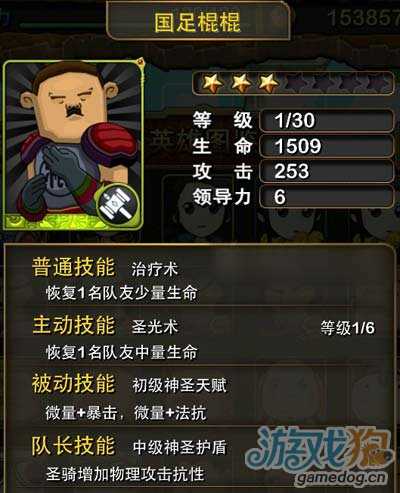Screen dimensions: 400x493
Task: Tap the hammer class icon on portrait
Action: (x=118, y=204)
